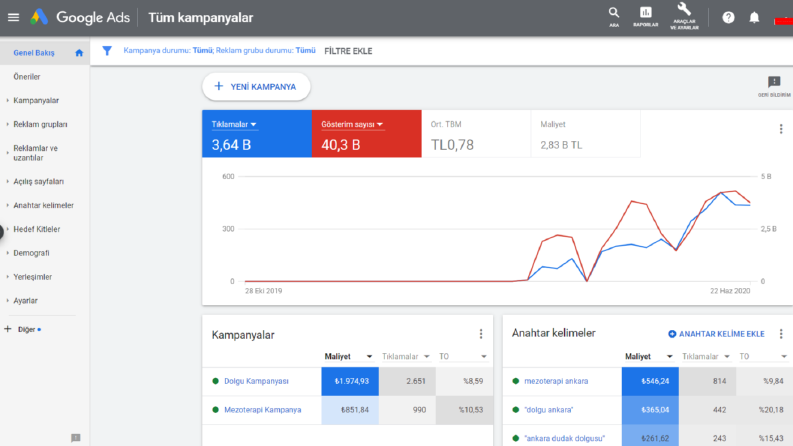The width and height of the screenshot is (793, 446).
Task: Click ANAHTAR KELİME EKLE button
Action: pyautogui.click(x=716, y=334)
